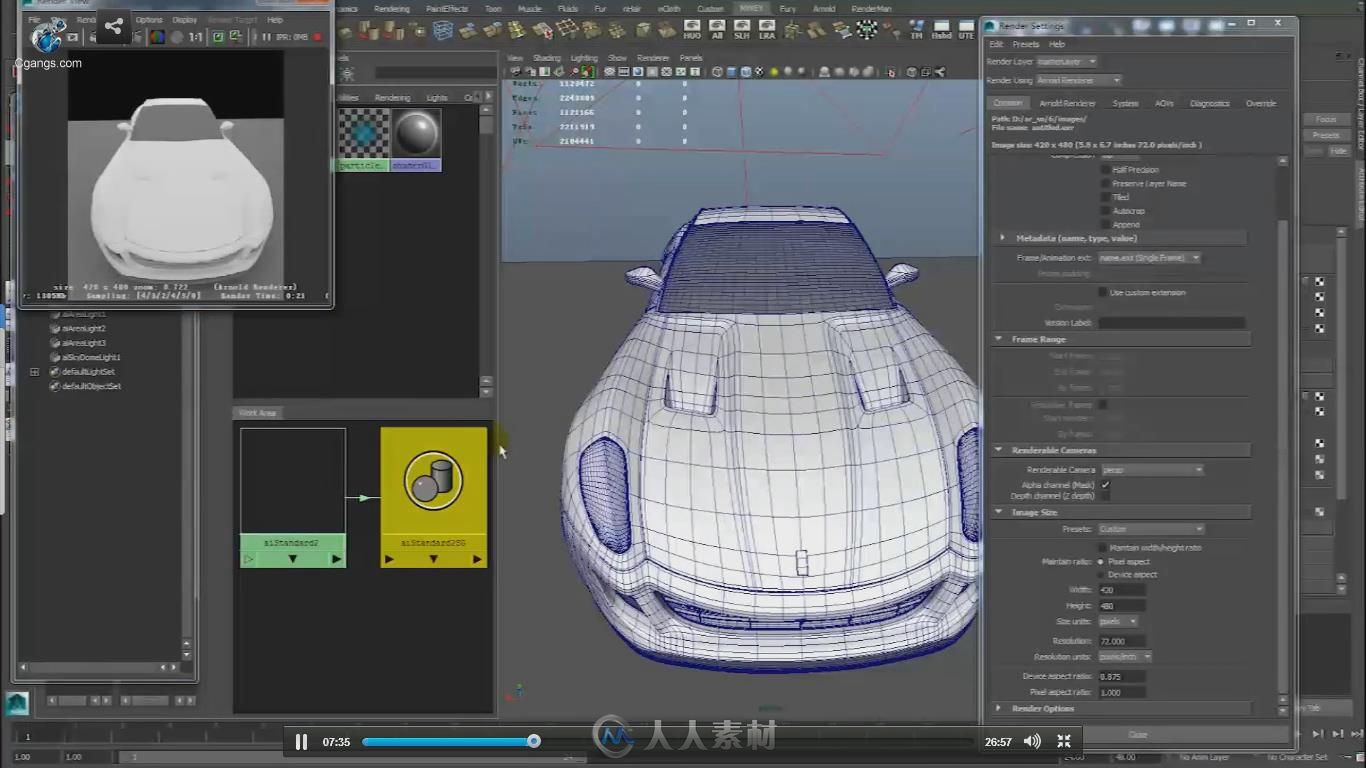Select the Pixel aspect radio button
Viewport: 1366px width, 768px height.
point(1101,562)
